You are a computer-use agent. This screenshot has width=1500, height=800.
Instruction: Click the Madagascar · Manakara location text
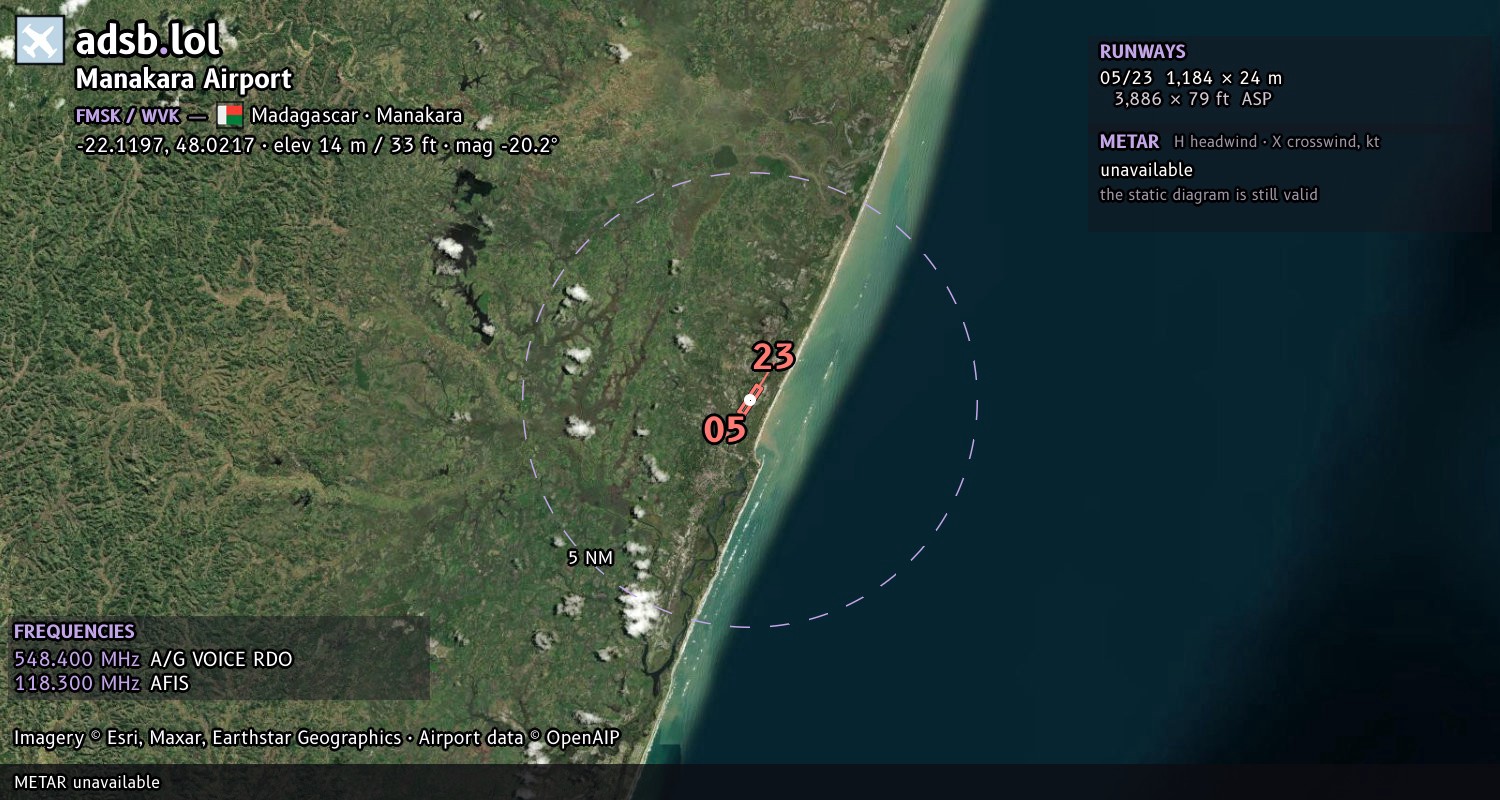coord(357,115)
